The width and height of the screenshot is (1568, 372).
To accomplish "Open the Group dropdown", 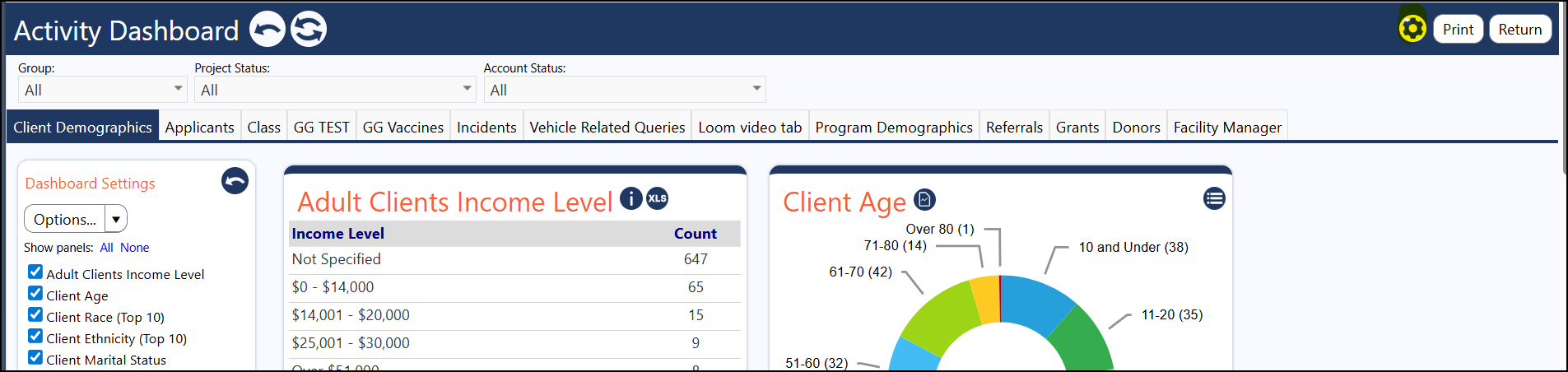I will (x=103, y=89).
